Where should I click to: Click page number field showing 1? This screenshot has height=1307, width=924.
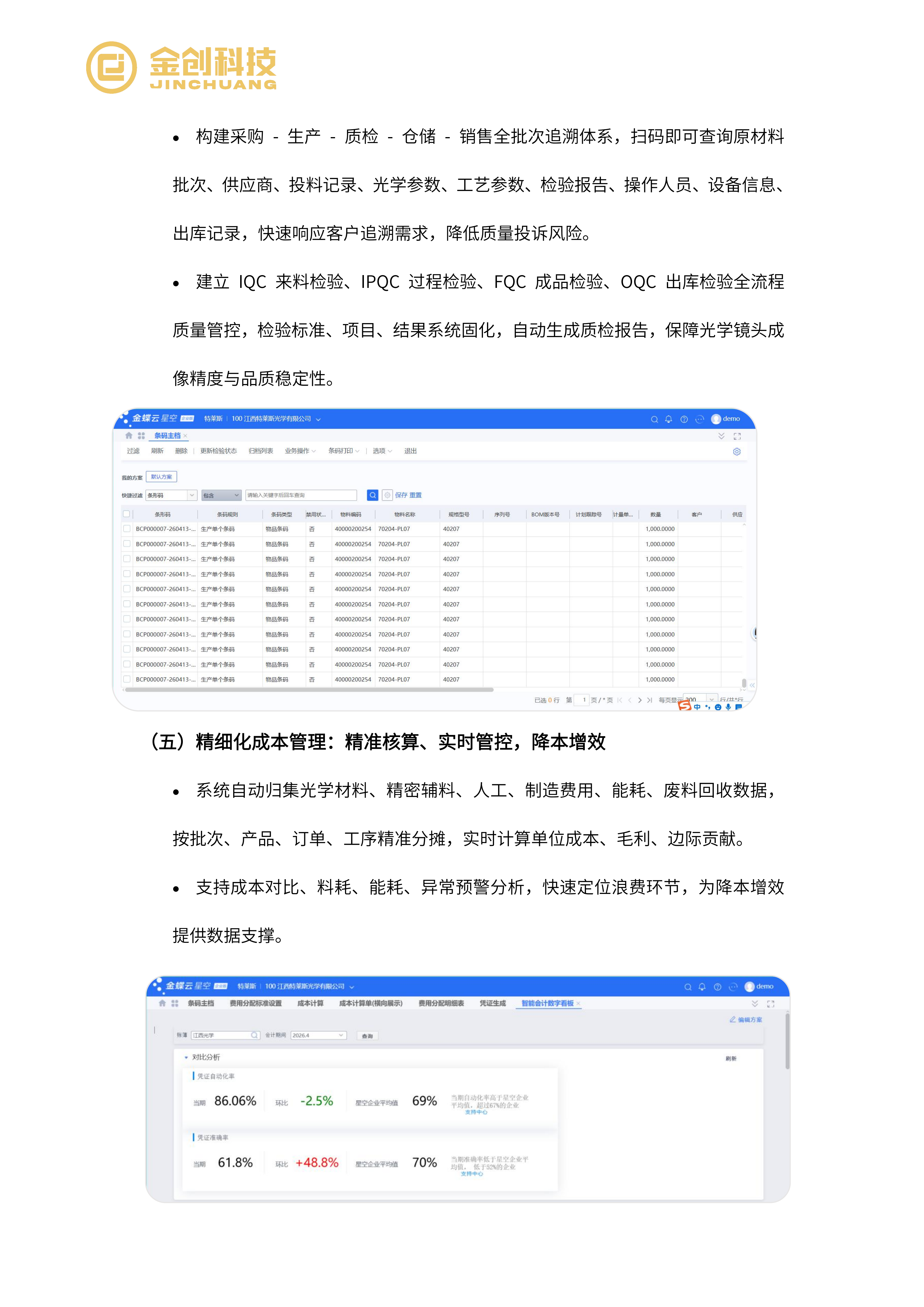582,700
